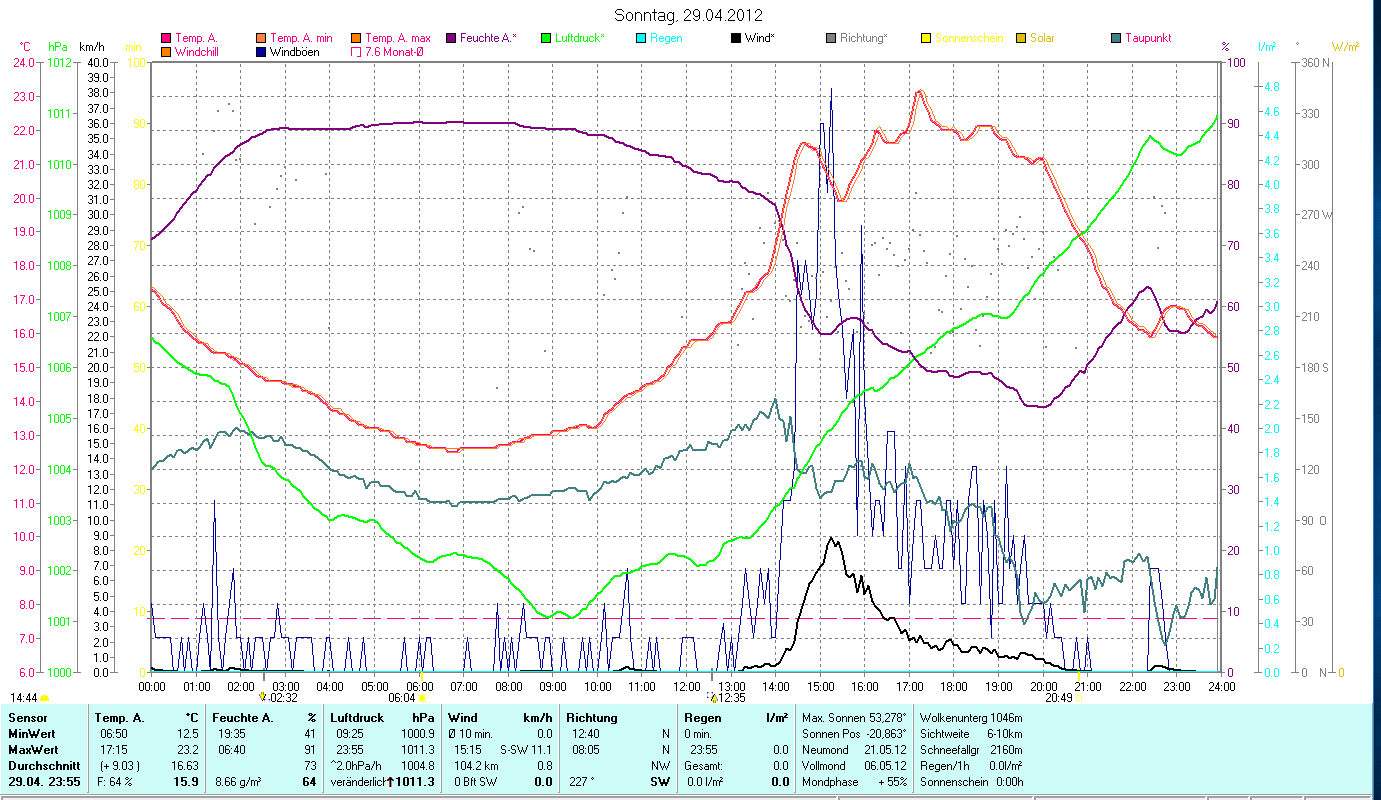The height and width of the screenshot is (800, 1381).
Task: Click the sunrise icon at 06:04
Action: click(422, 698)
